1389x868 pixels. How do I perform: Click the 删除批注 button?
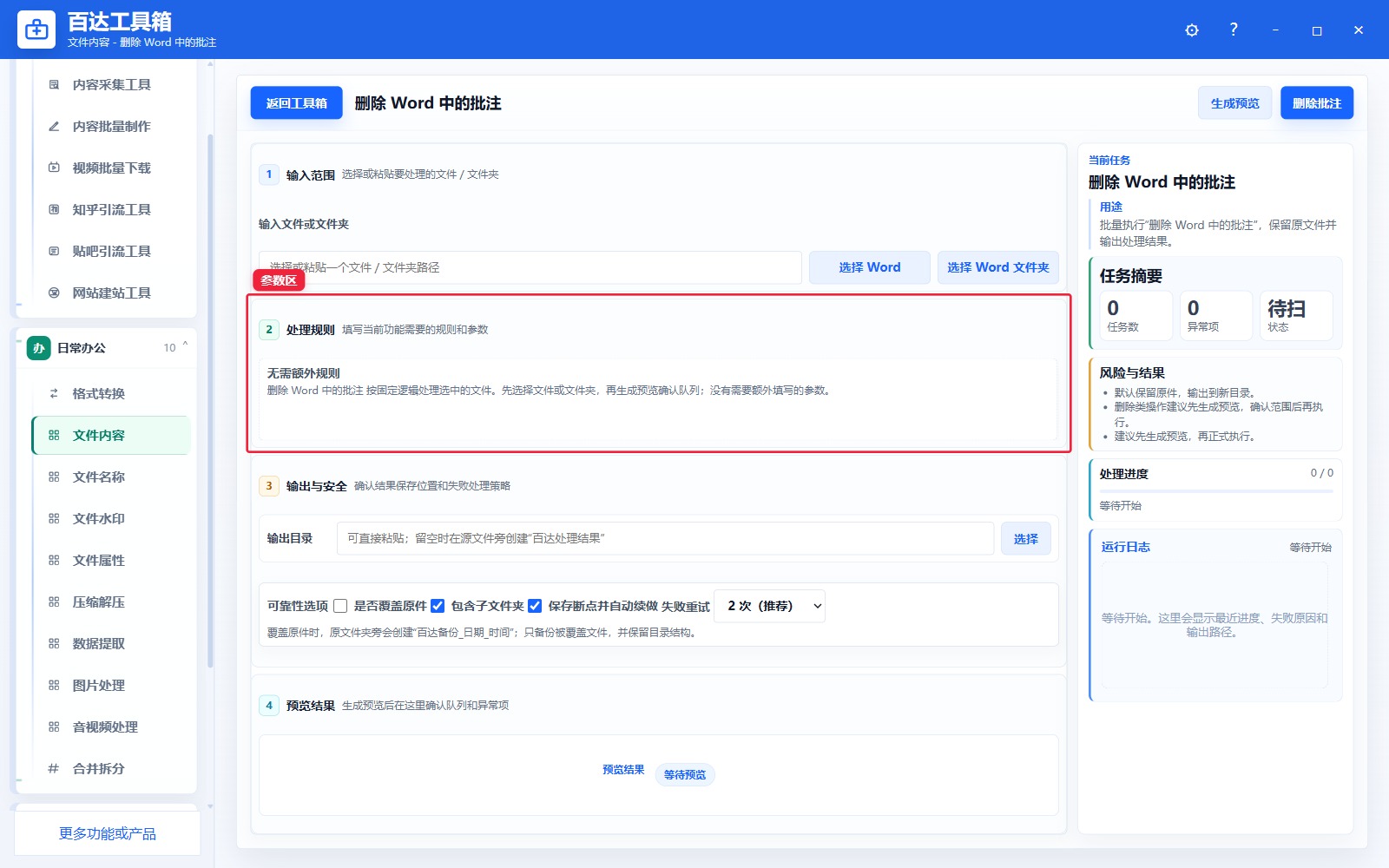(1317, 103)
